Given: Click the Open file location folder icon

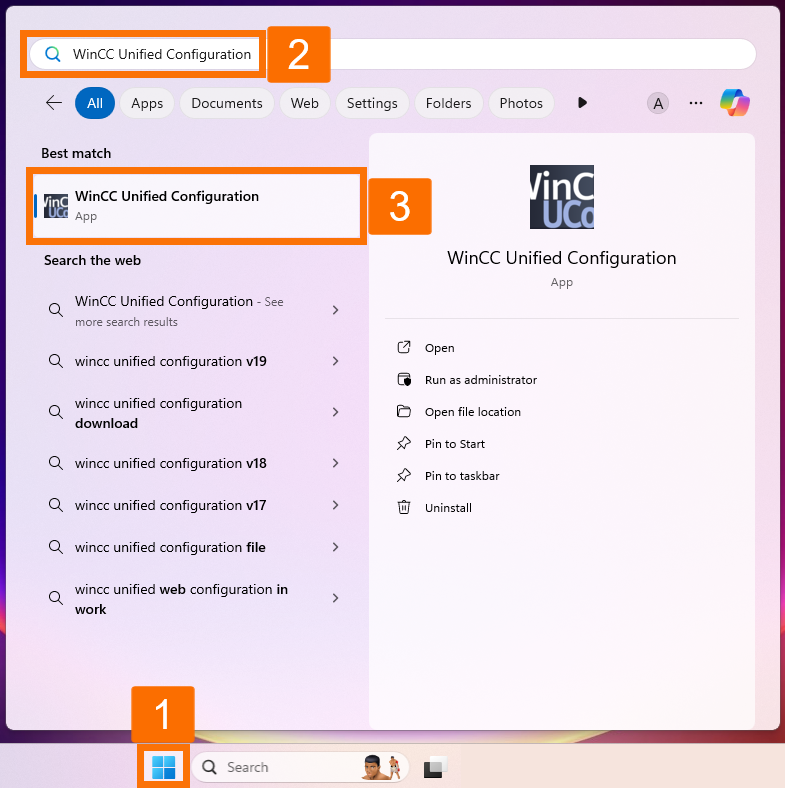Looking at the screenshot, I should (x=404, y=412).
